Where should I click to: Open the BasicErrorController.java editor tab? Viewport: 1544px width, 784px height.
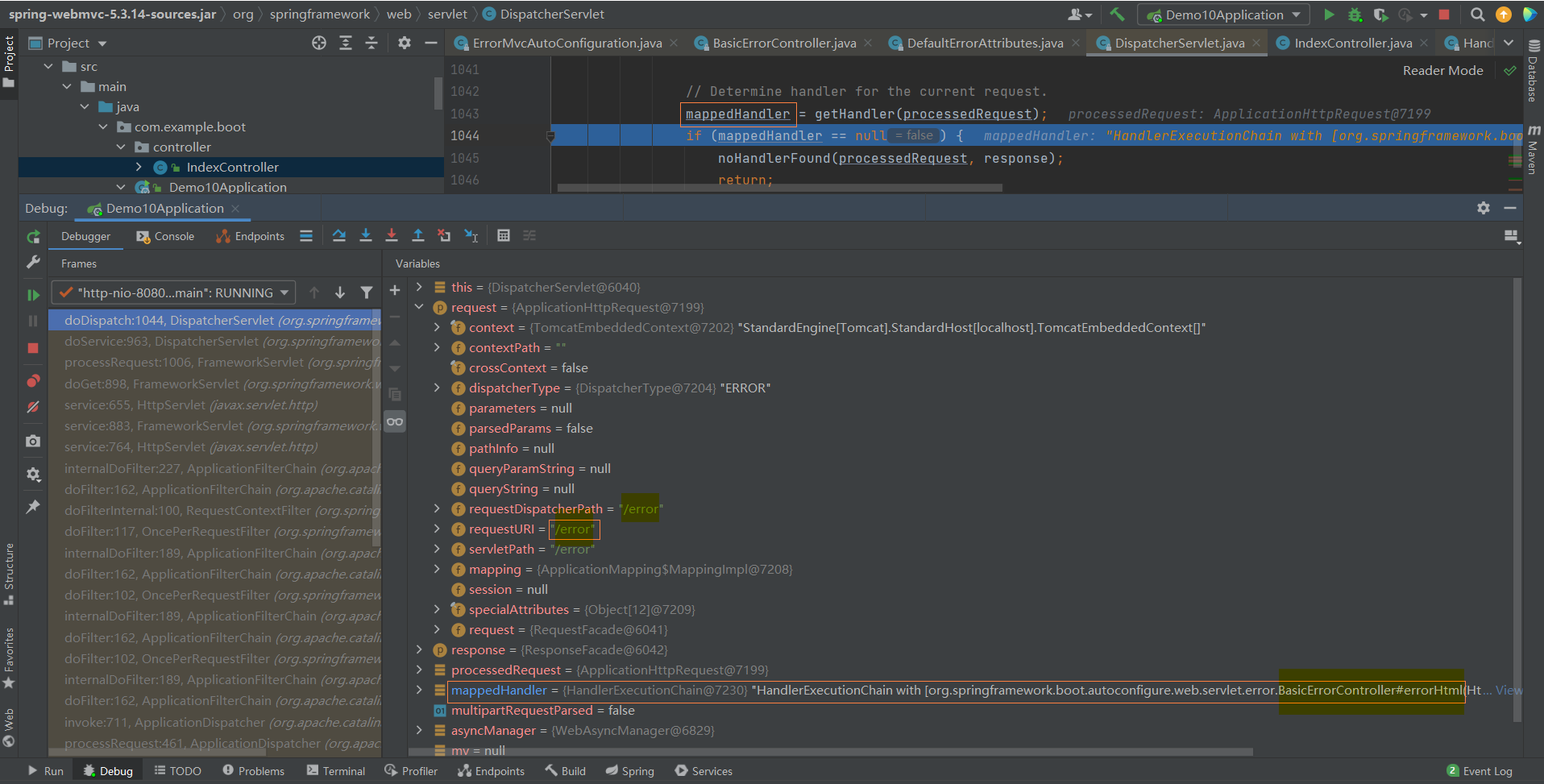pyautogui.click(x=783, y=43)
